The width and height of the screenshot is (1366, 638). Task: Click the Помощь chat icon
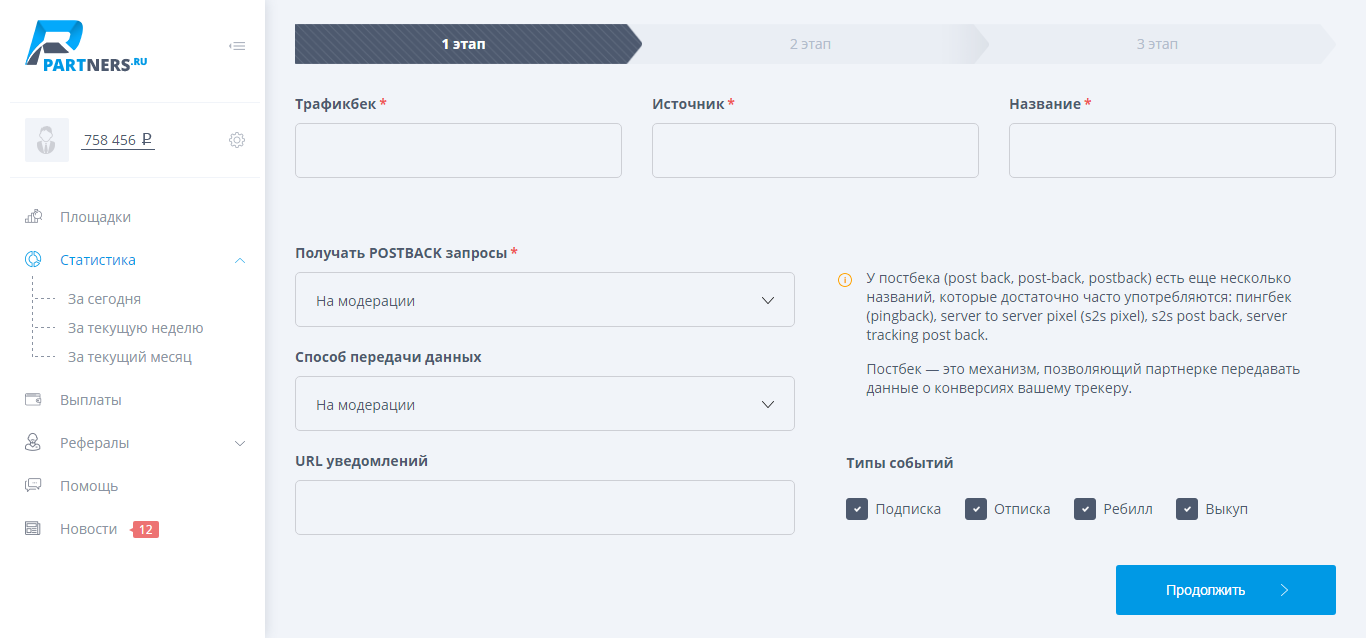pyautogui.click(x=33, y=486)
